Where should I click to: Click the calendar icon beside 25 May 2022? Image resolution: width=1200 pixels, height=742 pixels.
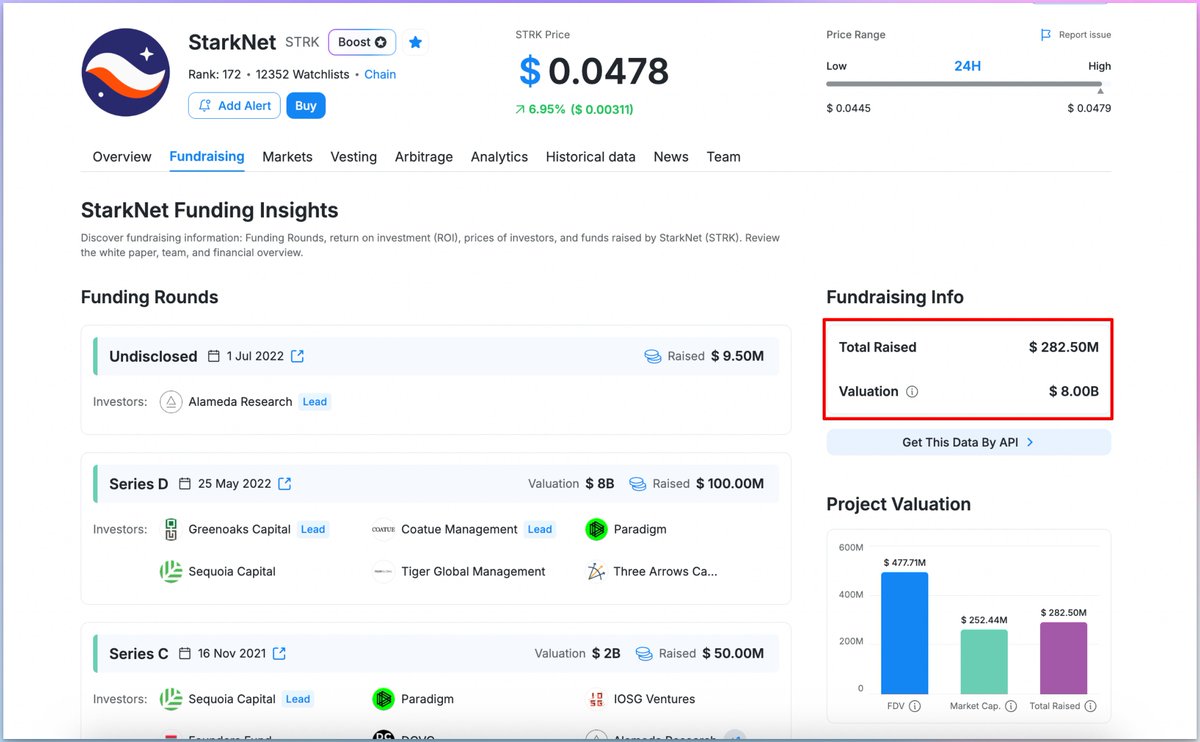[x=185, y=484]
